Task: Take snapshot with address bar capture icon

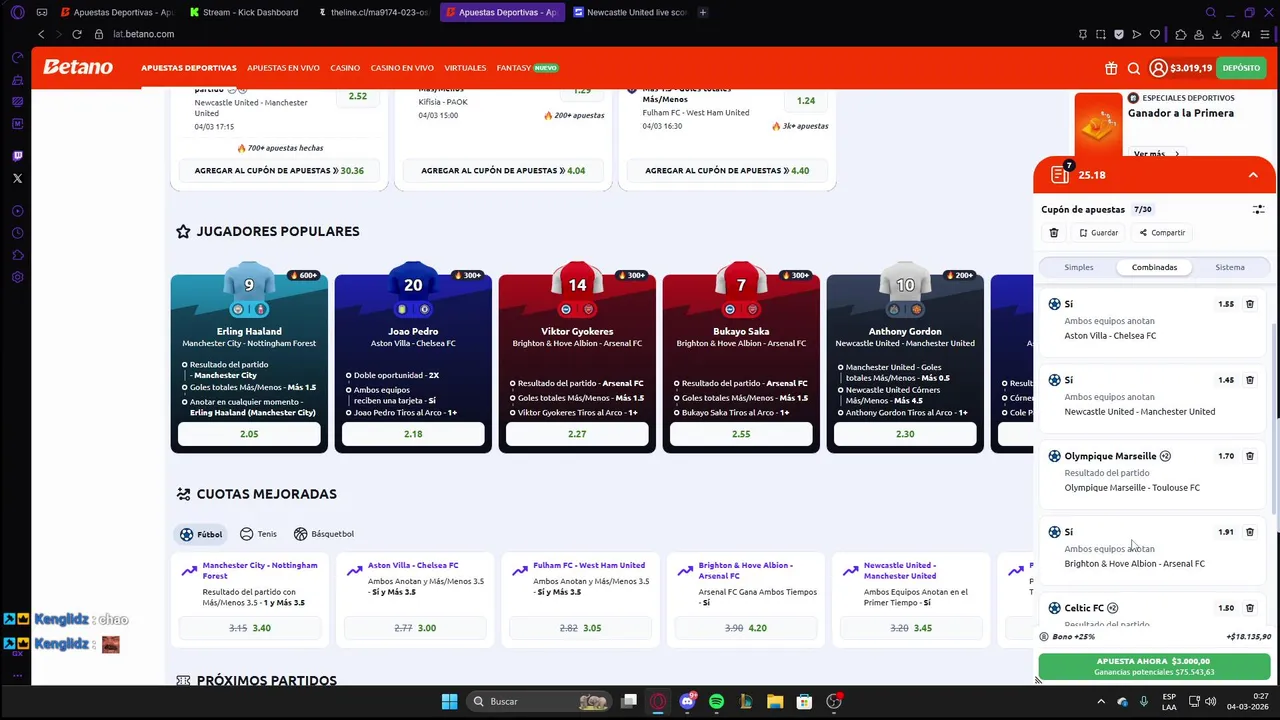Action: tap(1101, 34)
